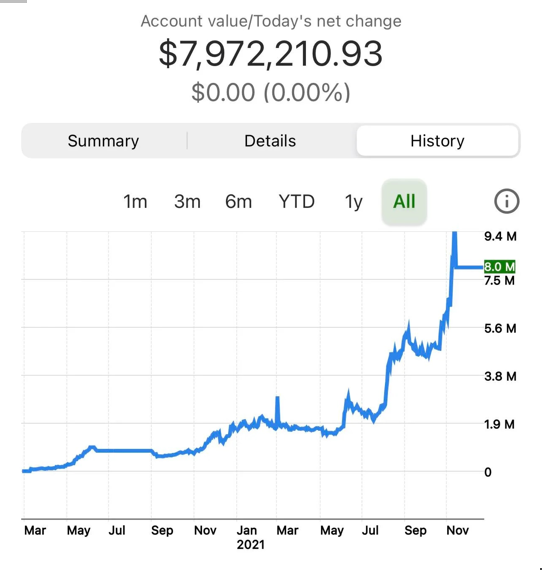Set chart range to 3m
This screenshot has height=570, width=544.
coord(187,201)
